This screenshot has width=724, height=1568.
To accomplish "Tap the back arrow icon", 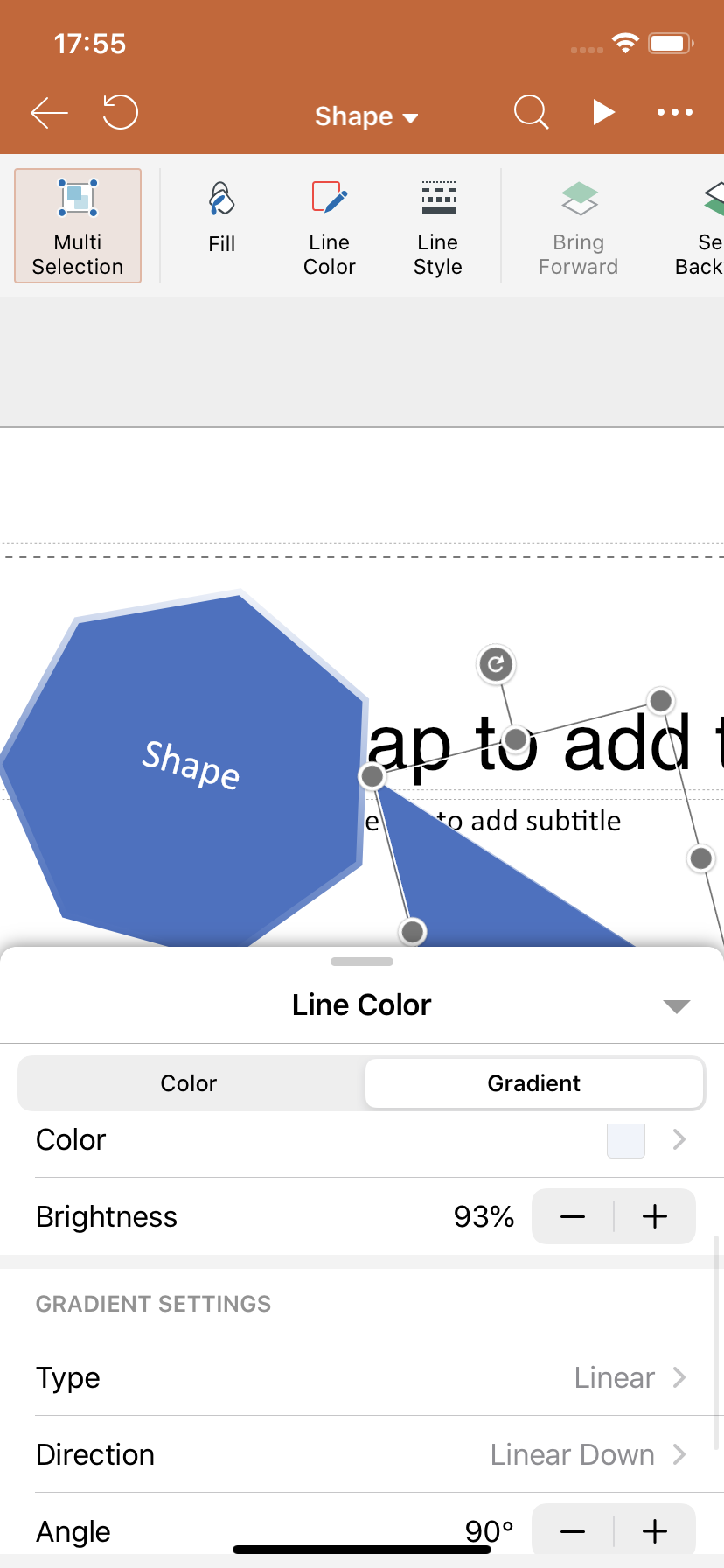I will (49, 113).
